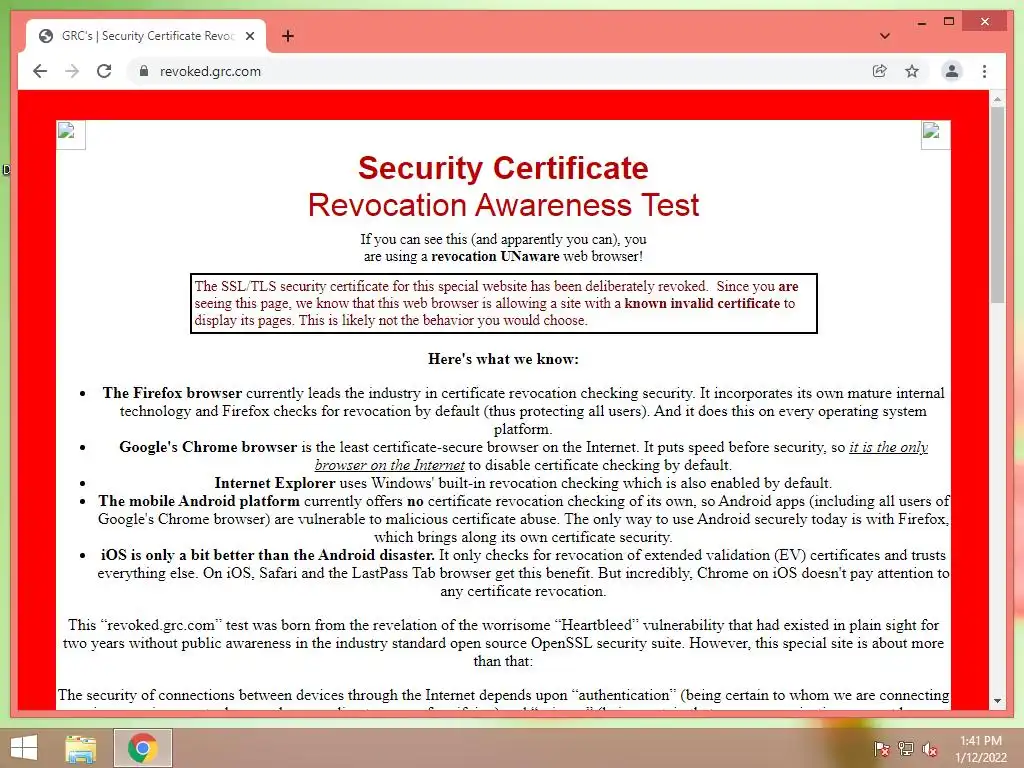Follow the underlined 'it is the only browser' link
Viewport: 1024px width, 768px height.
[x=621, y=456]
